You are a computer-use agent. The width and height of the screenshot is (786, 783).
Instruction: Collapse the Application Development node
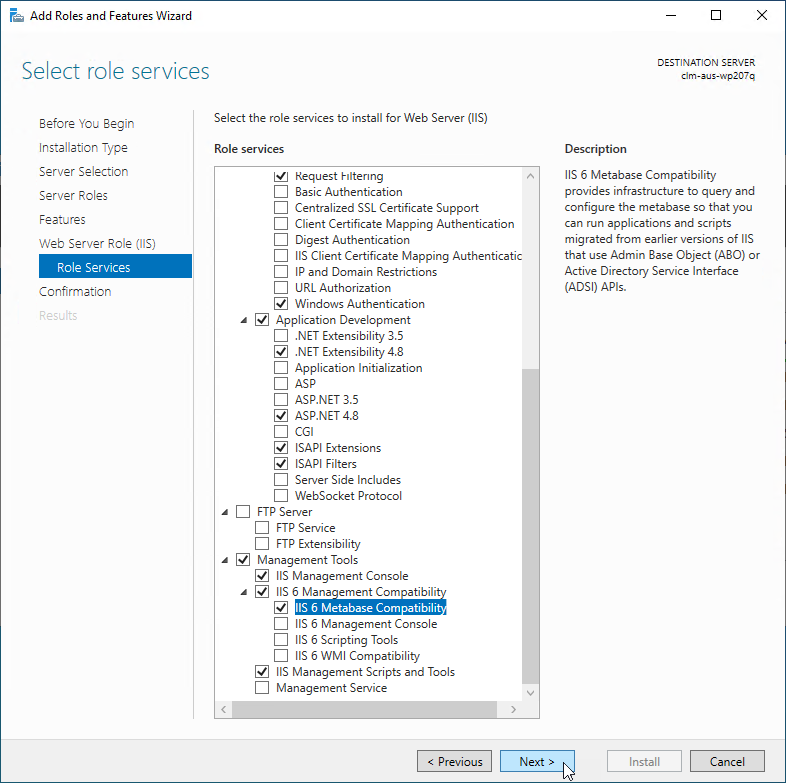[244, 320]
